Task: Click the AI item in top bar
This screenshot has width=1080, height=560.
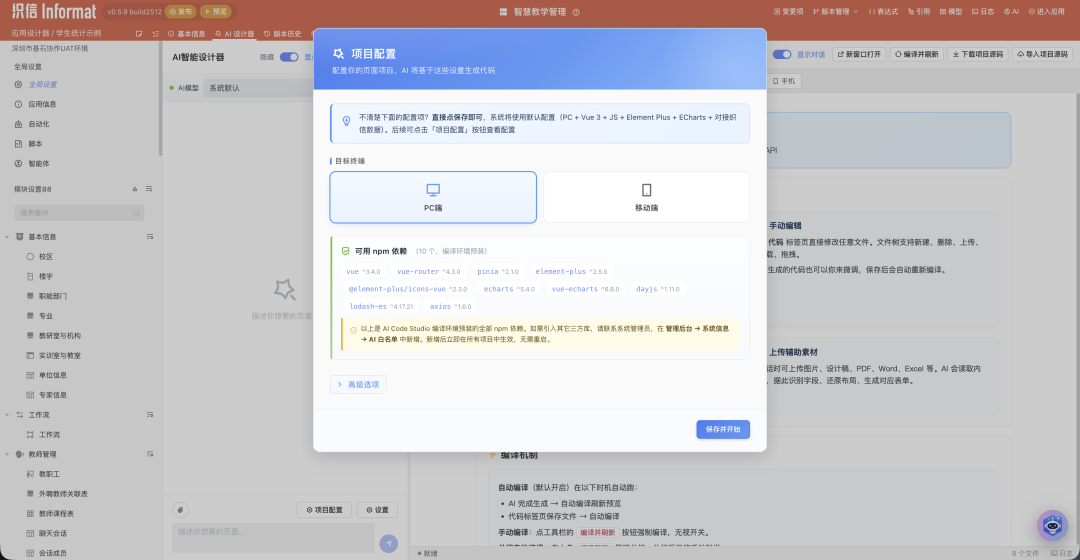Action: [1011, 12]
